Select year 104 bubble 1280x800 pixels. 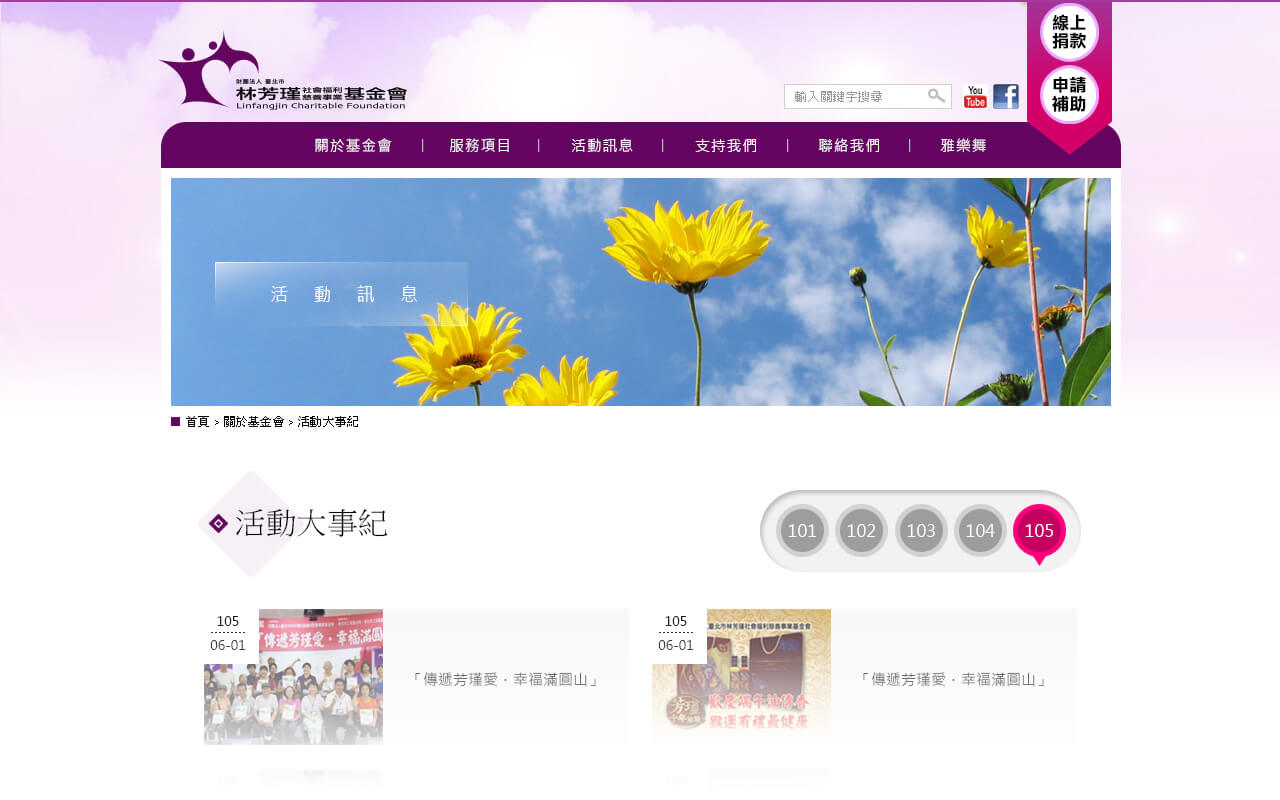pyautogui.click(x=980, y=531)
